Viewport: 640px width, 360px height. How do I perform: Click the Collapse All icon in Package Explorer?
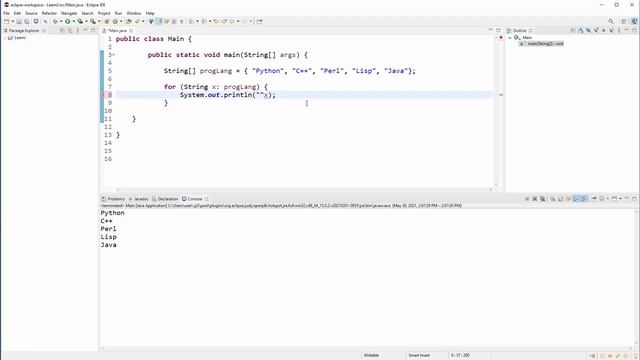(62, 31)
